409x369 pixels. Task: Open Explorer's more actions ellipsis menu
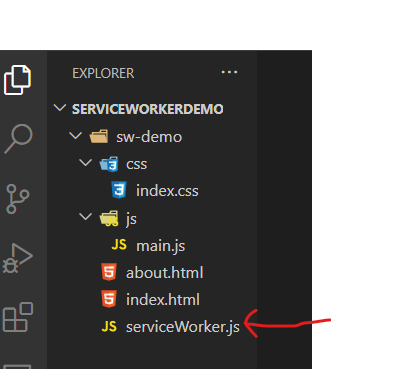(229, 72)
